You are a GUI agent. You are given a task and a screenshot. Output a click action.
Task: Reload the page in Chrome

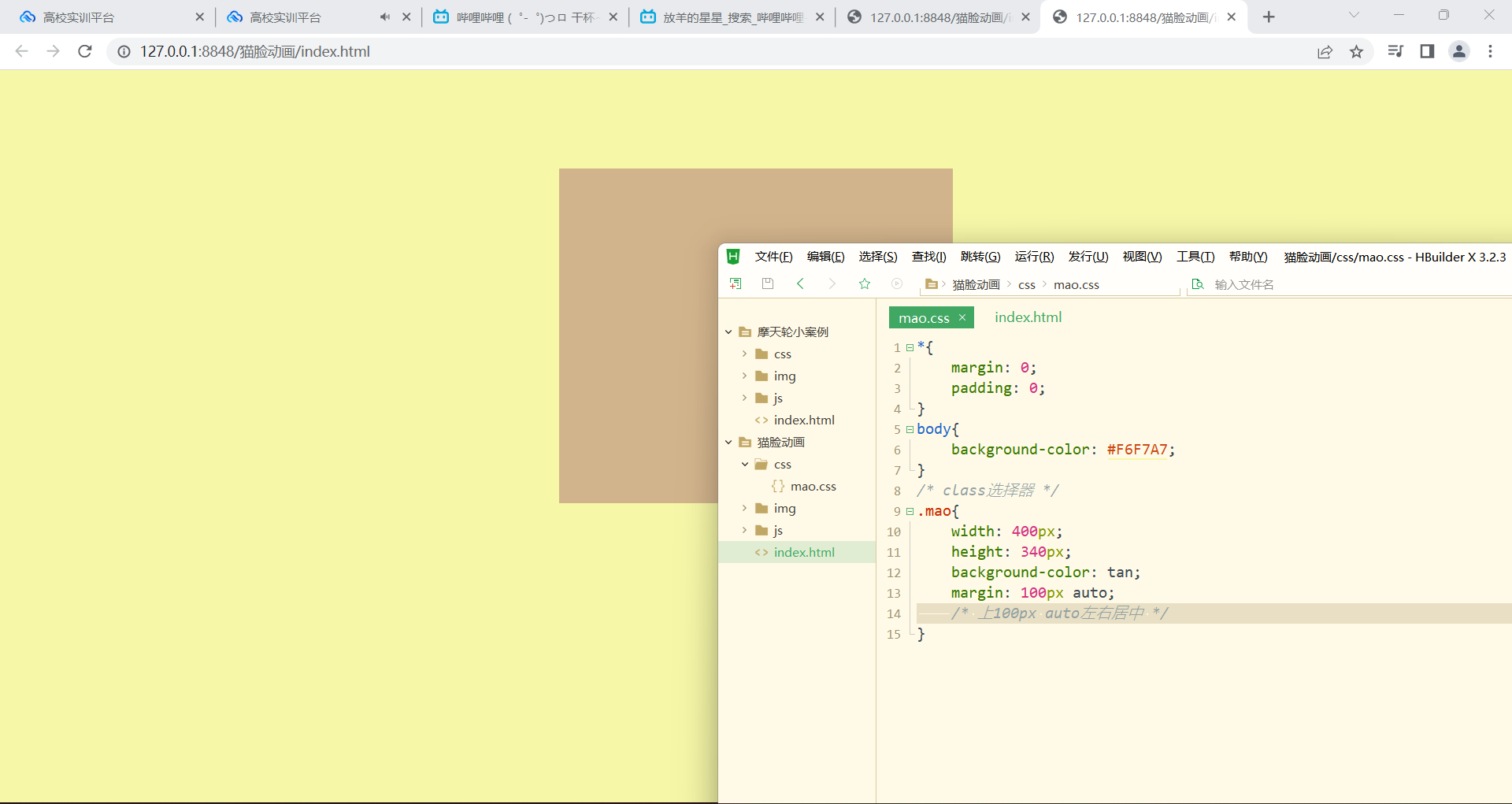pyautogui.click(x=85, y=51)
